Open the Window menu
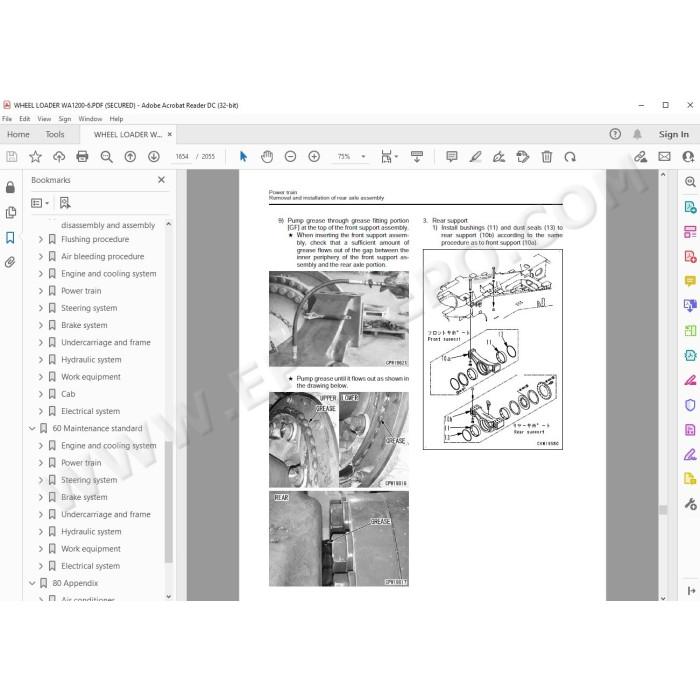Viewport: 700px width, 700px height. pos(90,119)
